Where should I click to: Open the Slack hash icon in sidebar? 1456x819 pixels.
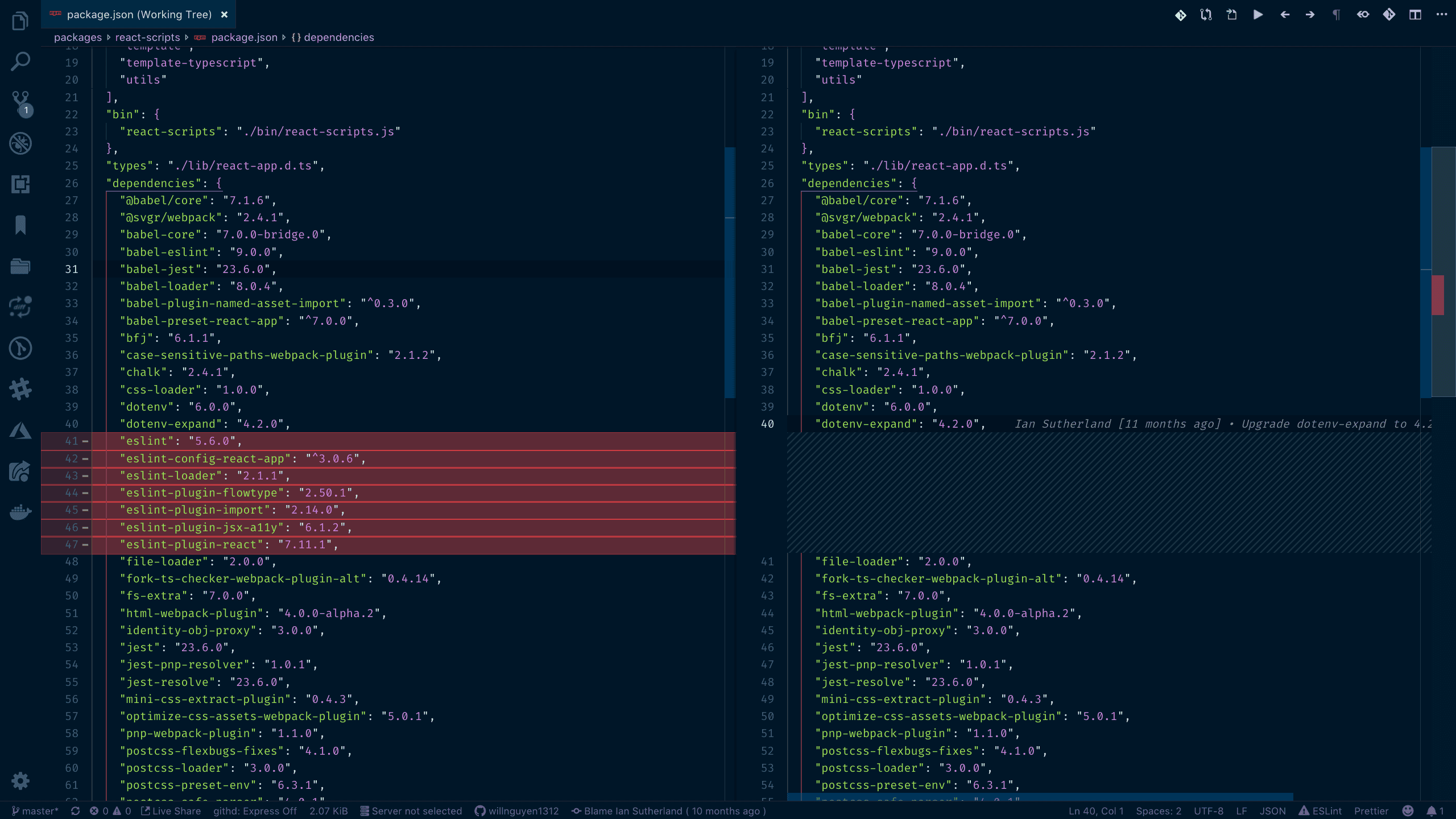(x=20, y=389)
